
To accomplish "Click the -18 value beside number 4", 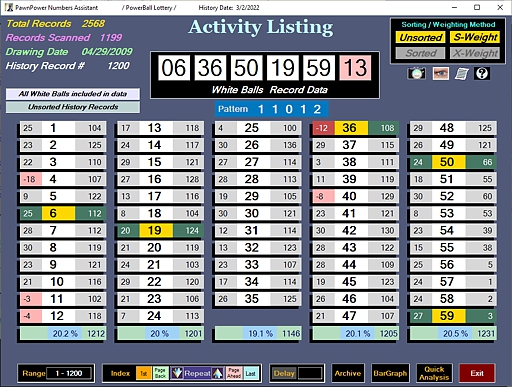I will 31,179.
